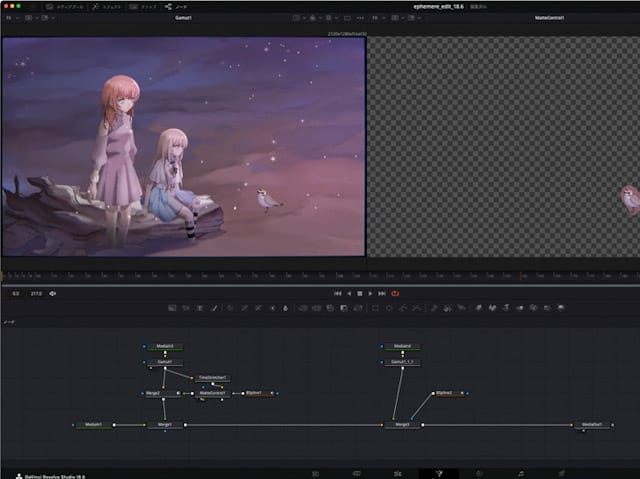Viewport: 640px width, 479px height.
Task: Add a Polygon mask from the toolbar
Action: 403,308
